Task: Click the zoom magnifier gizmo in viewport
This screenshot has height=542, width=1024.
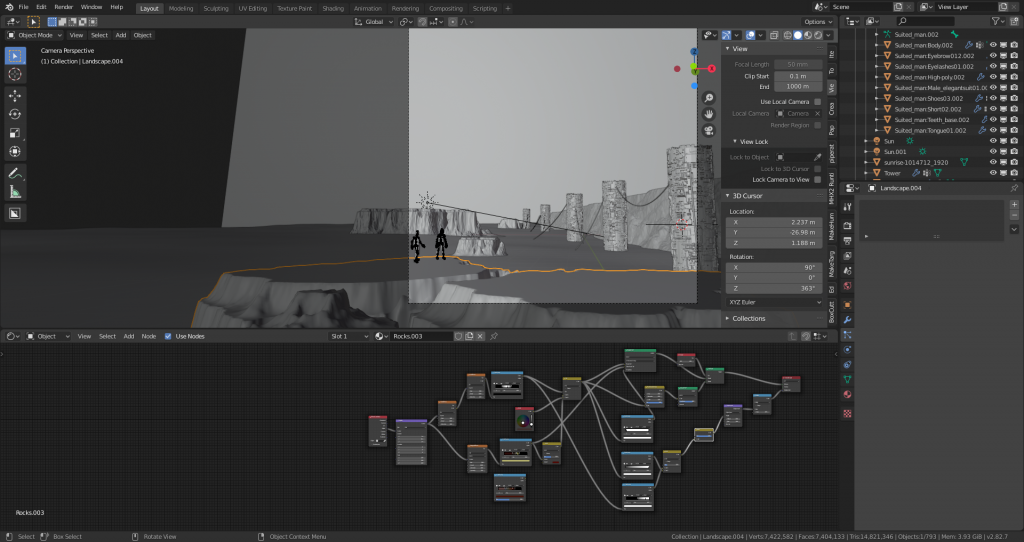Action: click(x=709, y=98)
